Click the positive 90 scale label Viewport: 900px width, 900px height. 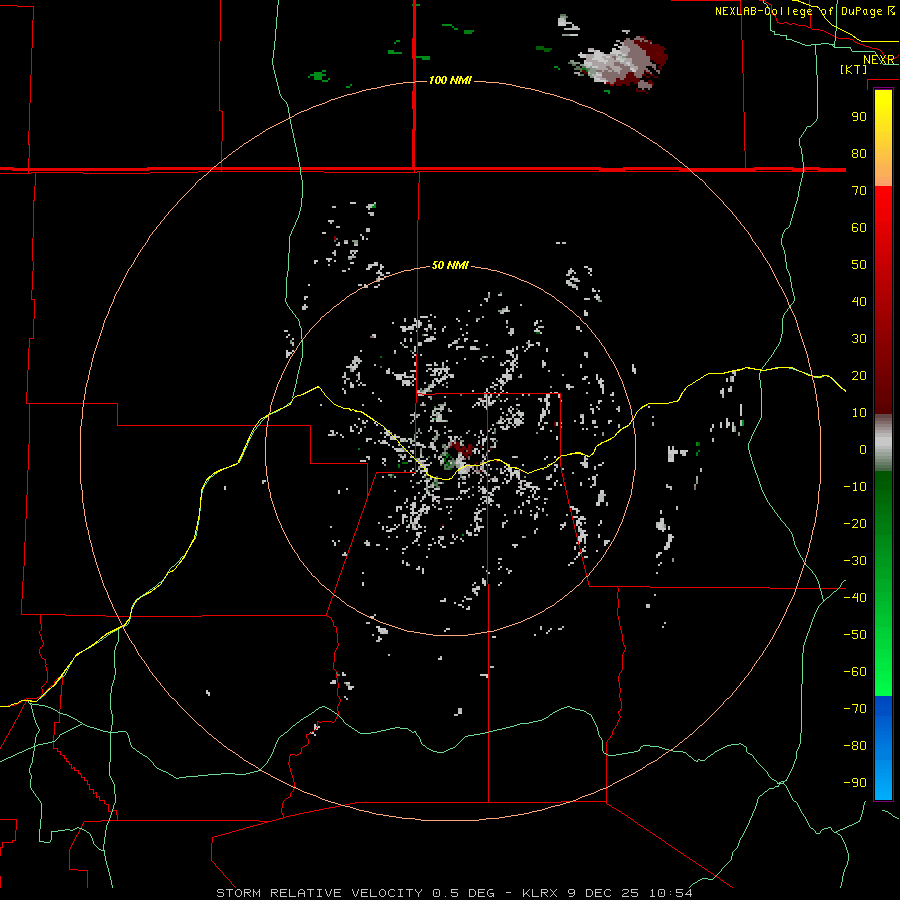point(859,117)
